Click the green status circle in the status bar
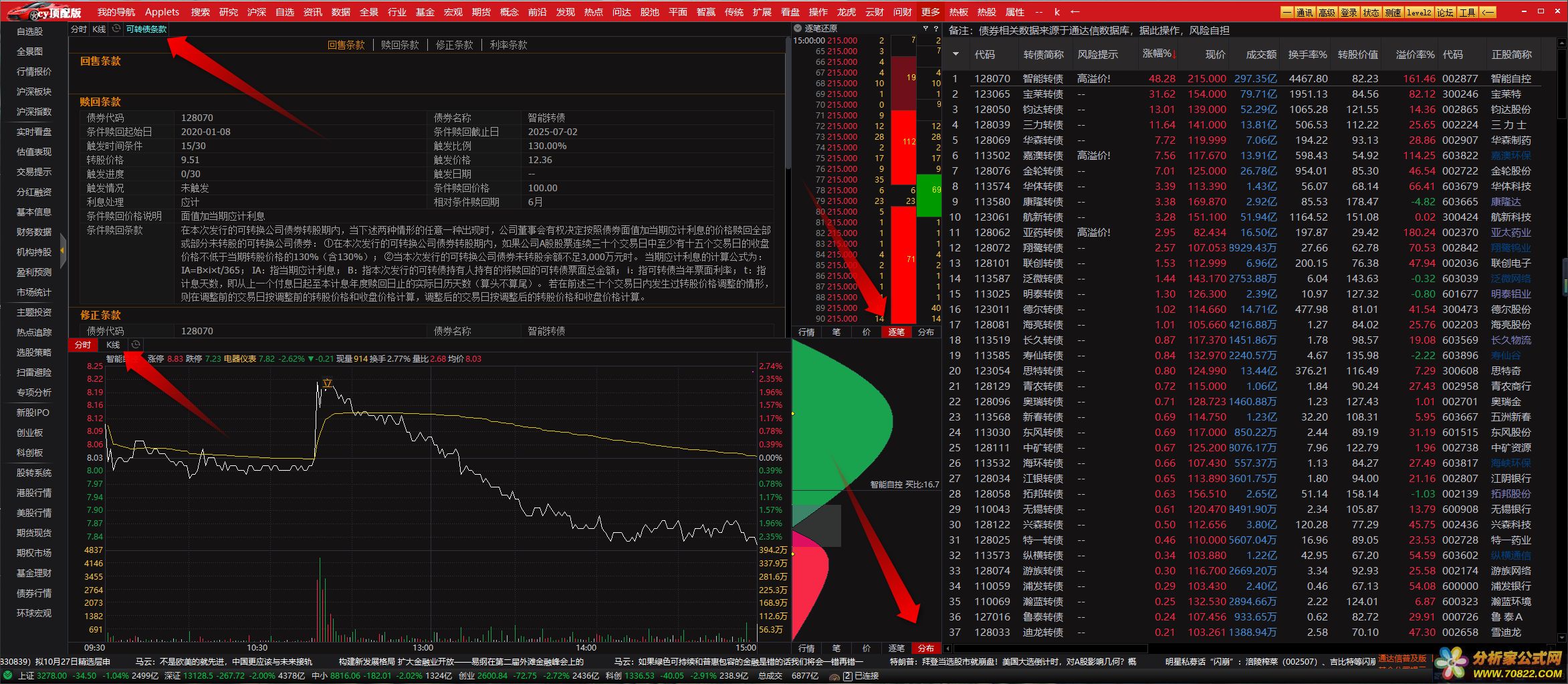The image size is (1568, 684). click(8, 675)
